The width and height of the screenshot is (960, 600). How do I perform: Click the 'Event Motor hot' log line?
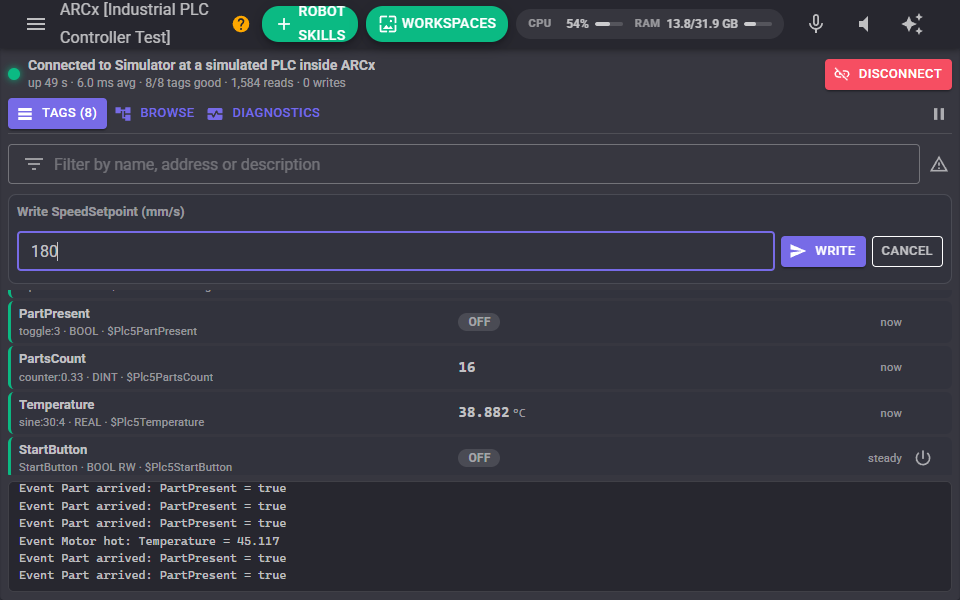coord(149,541)
